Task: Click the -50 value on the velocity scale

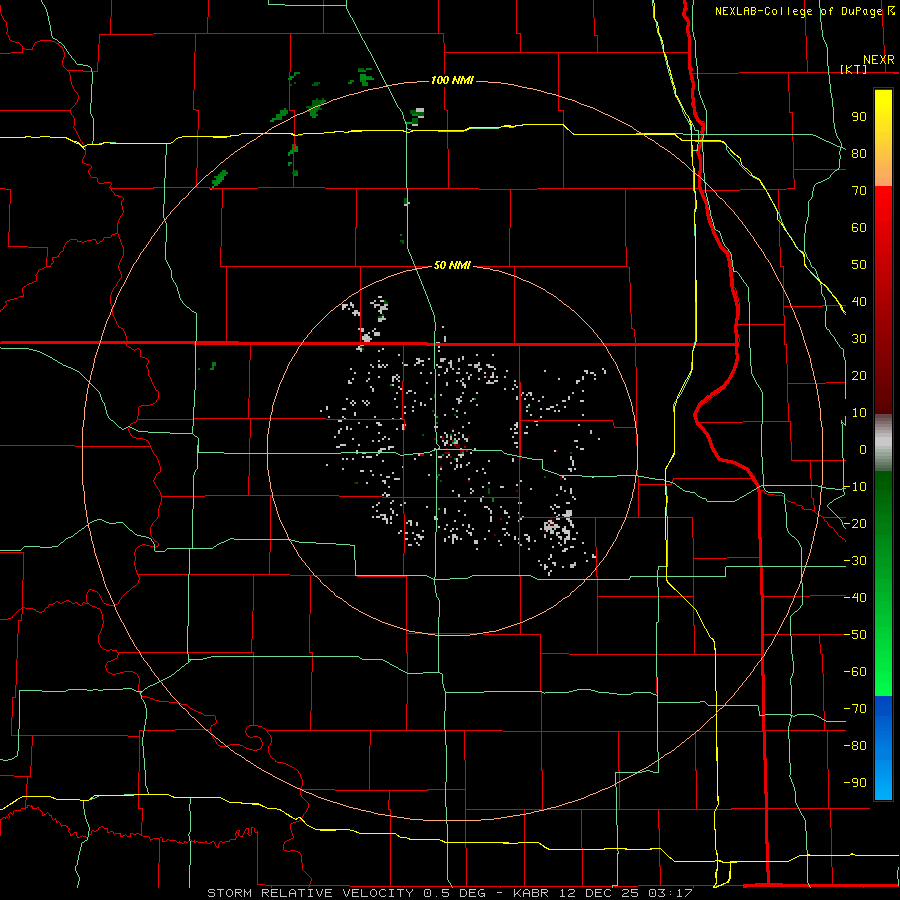Action: click(x=855, y=635)
